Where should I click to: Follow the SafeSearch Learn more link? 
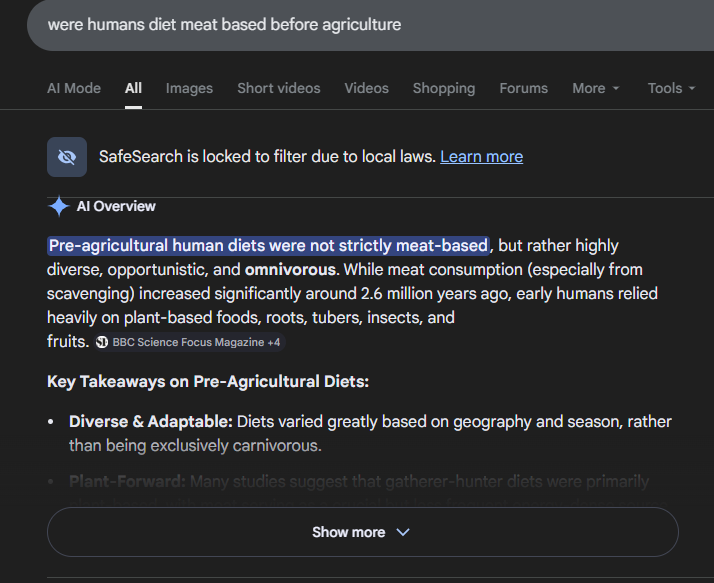(481, 156)
